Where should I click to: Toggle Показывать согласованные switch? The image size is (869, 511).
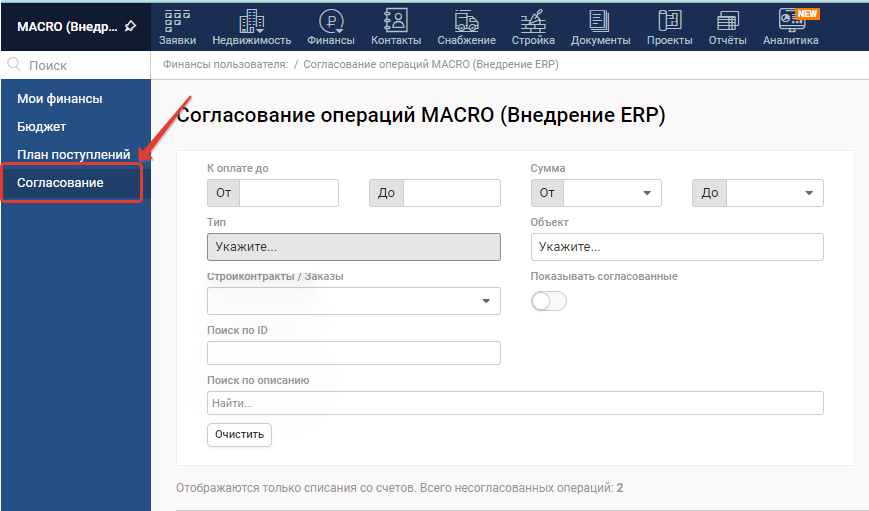coord(548,301)
